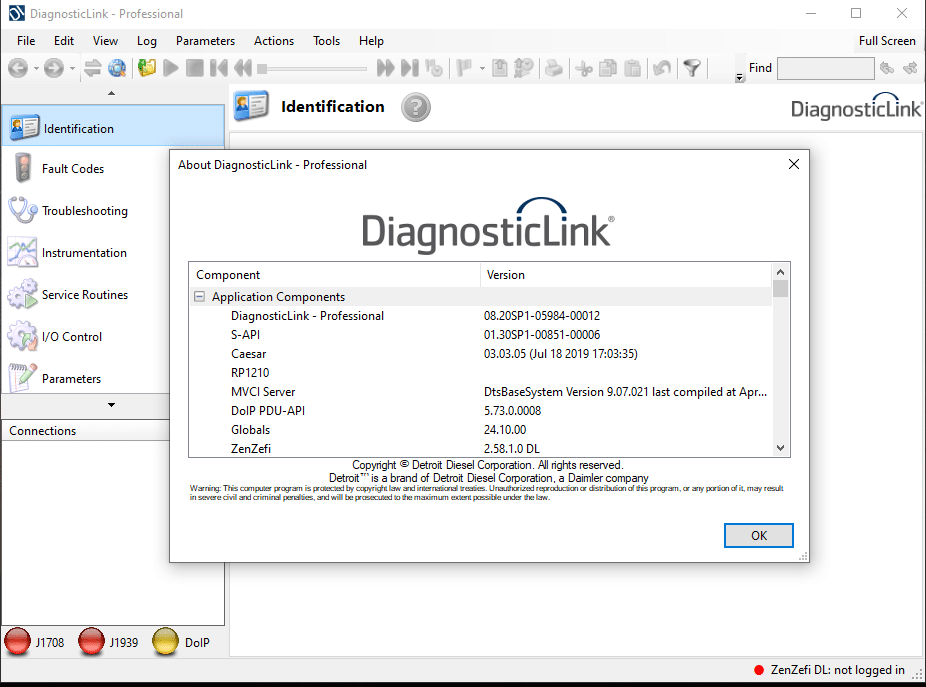Select Troubleshooting in the sidebar
The height and width of the screenshot is (687, 926).
(x=84, y=210)
